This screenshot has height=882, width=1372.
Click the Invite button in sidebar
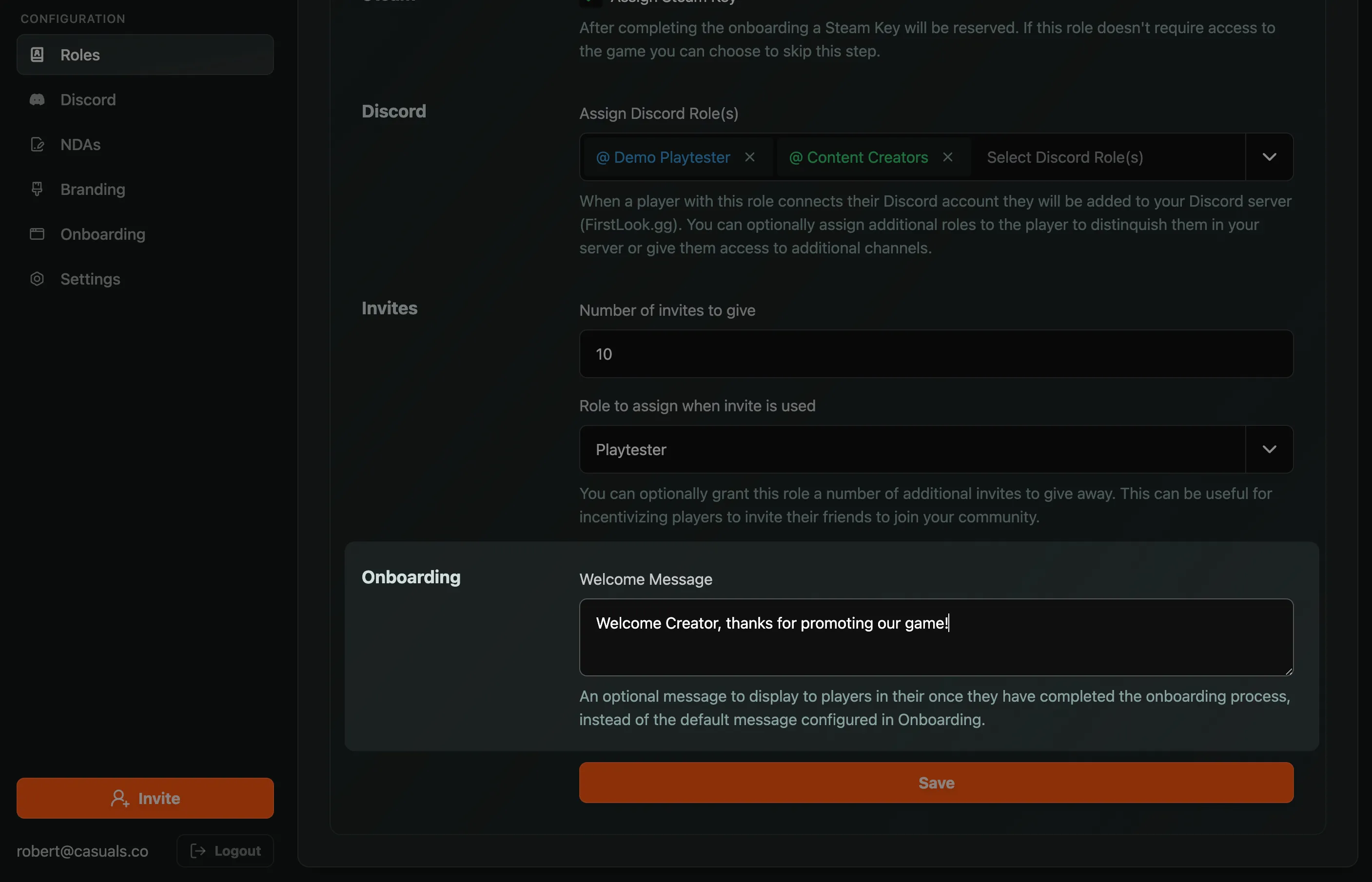click(x=145, y=798)
